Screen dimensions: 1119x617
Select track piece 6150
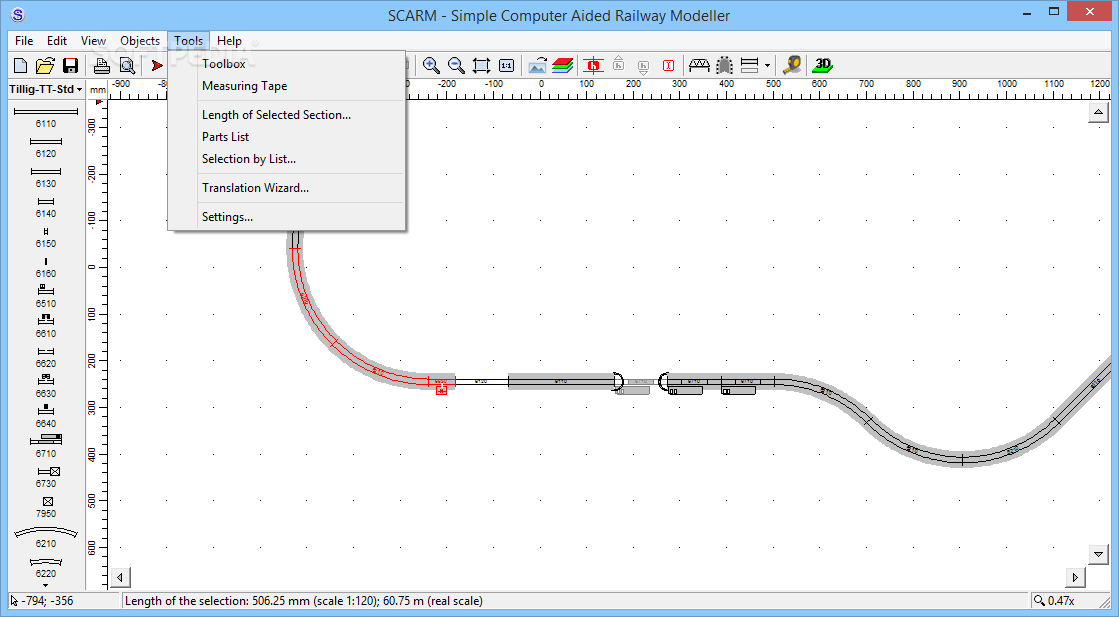46,237
